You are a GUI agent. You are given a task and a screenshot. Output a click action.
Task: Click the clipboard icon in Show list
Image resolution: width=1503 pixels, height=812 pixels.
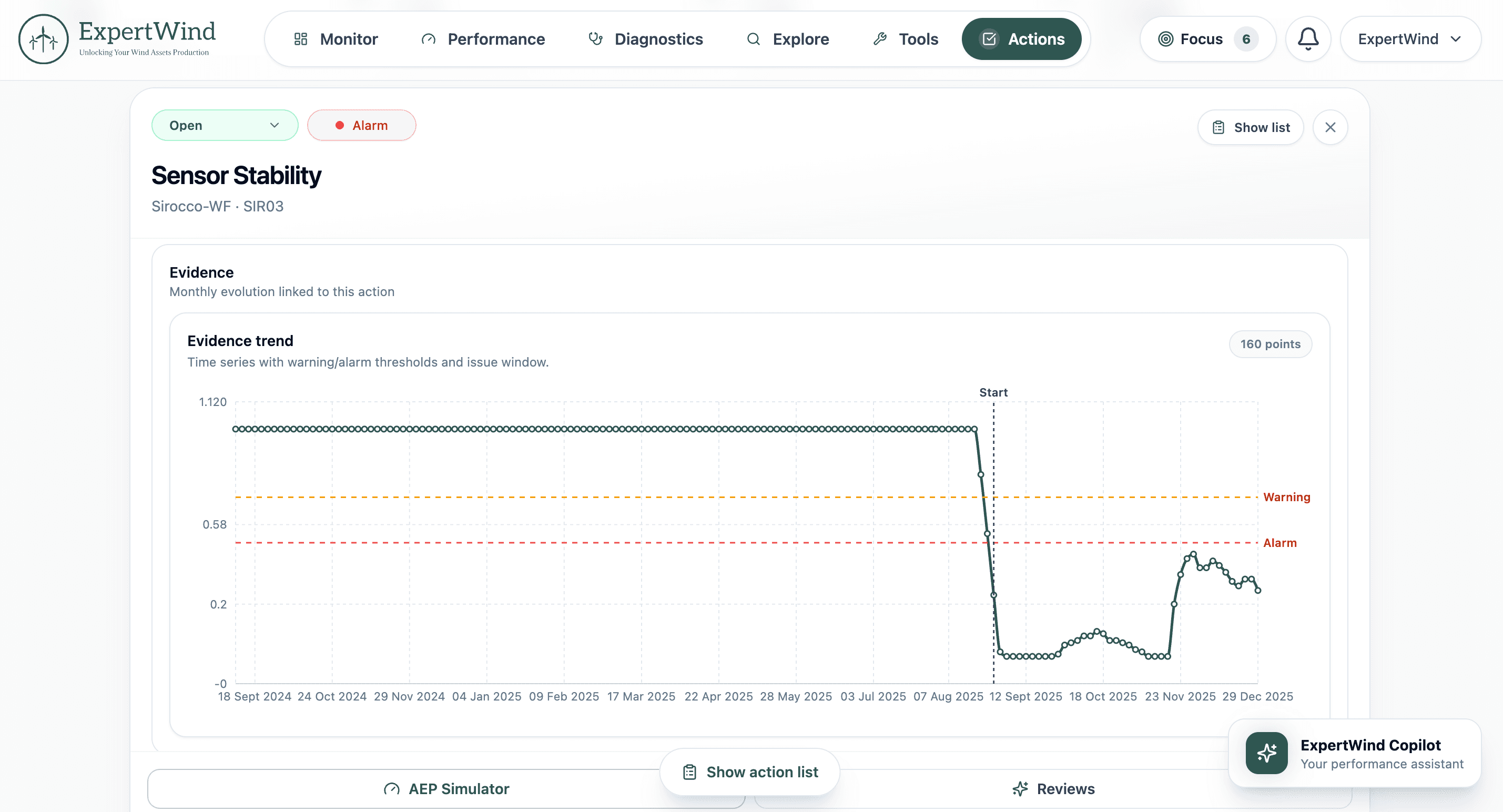[1218, 127]
